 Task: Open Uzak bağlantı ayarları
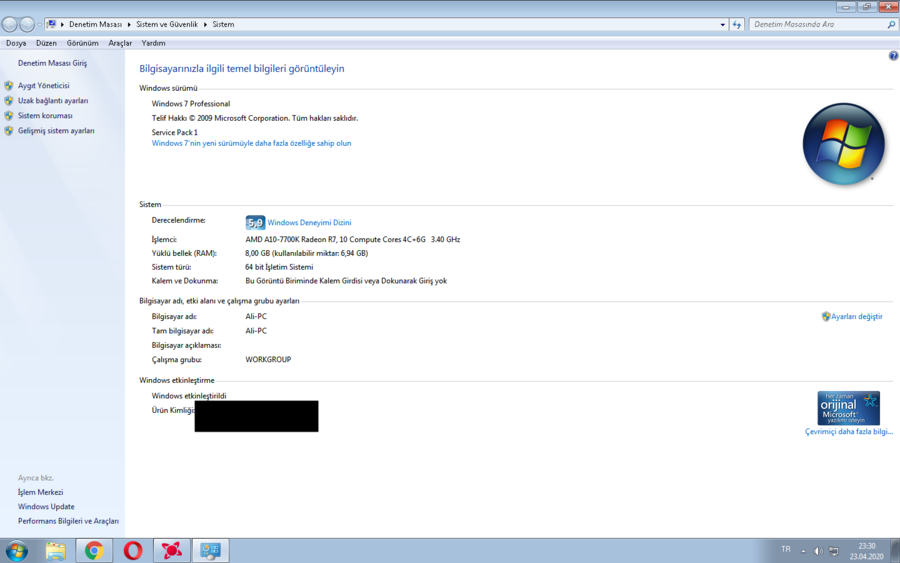pos(53,100)
